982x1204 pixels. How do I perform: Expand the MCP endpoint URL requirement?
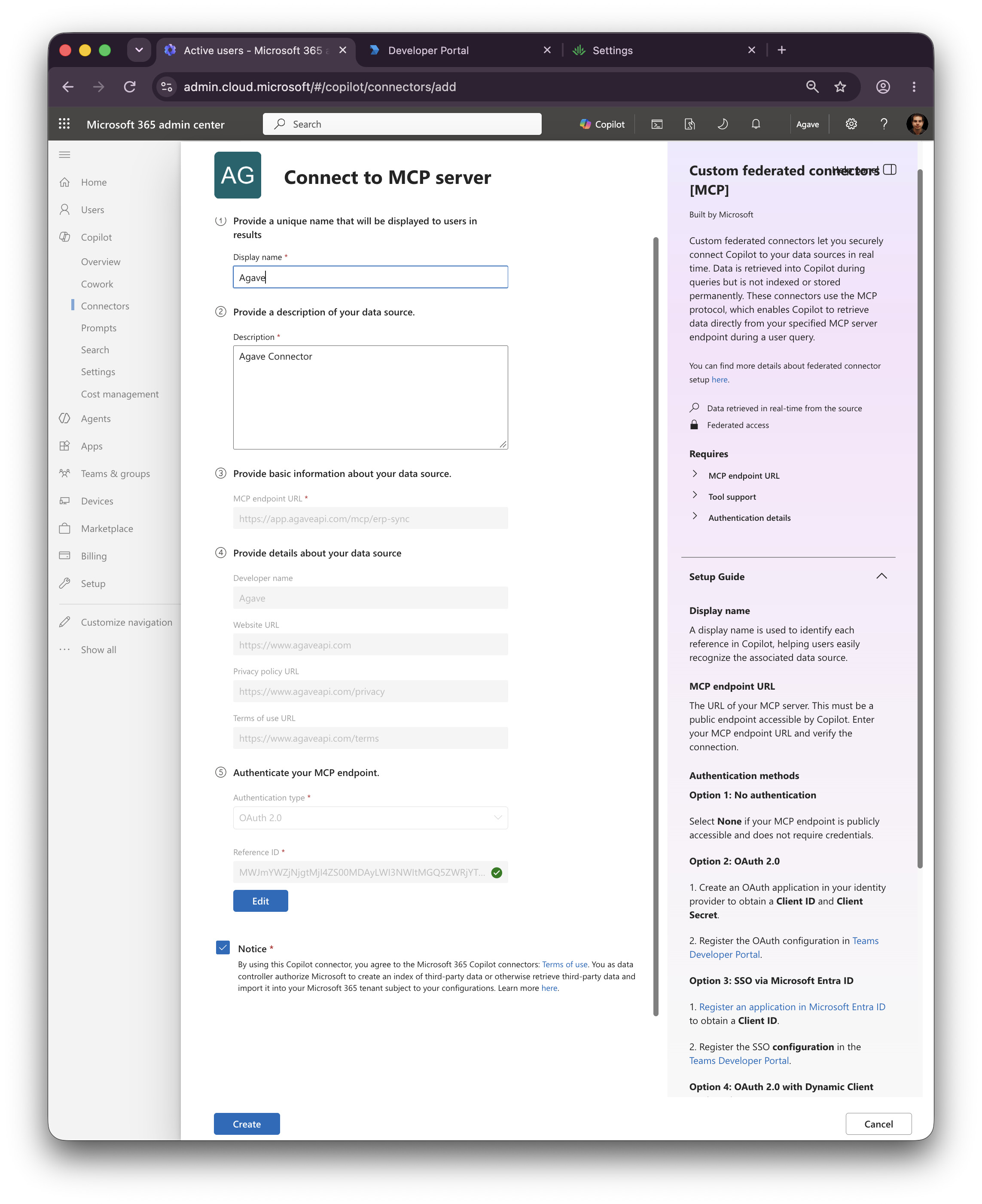tap(736, 475)
